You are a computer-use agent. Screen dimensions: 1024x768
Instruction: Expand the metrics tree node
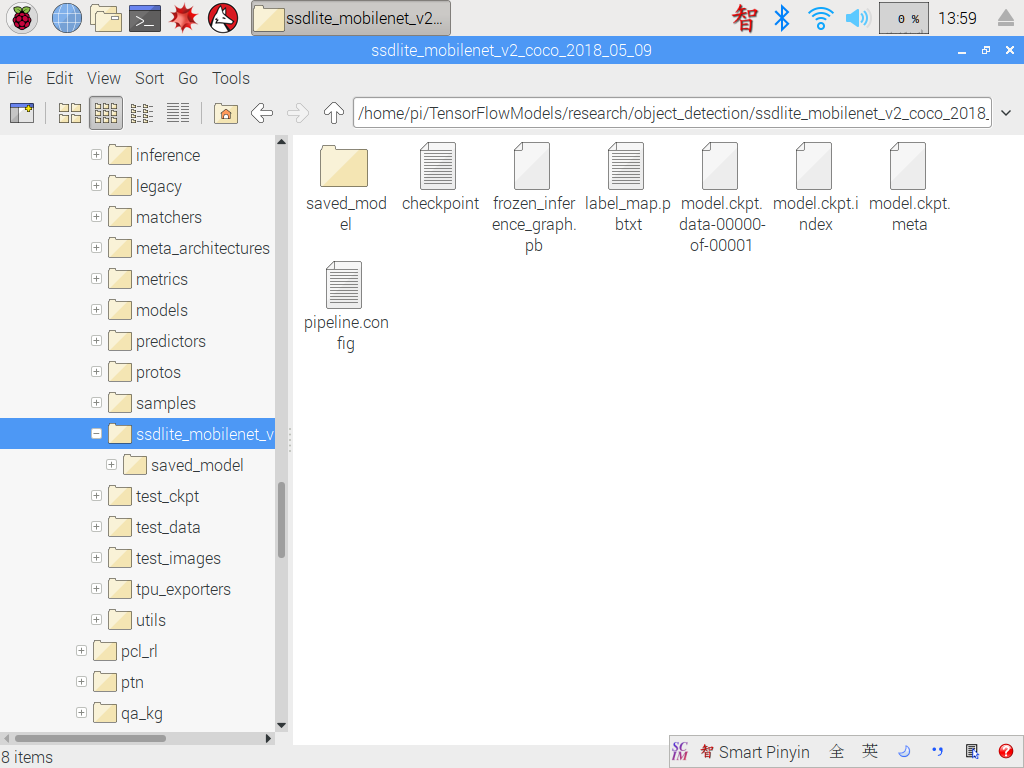pos(96,279)
